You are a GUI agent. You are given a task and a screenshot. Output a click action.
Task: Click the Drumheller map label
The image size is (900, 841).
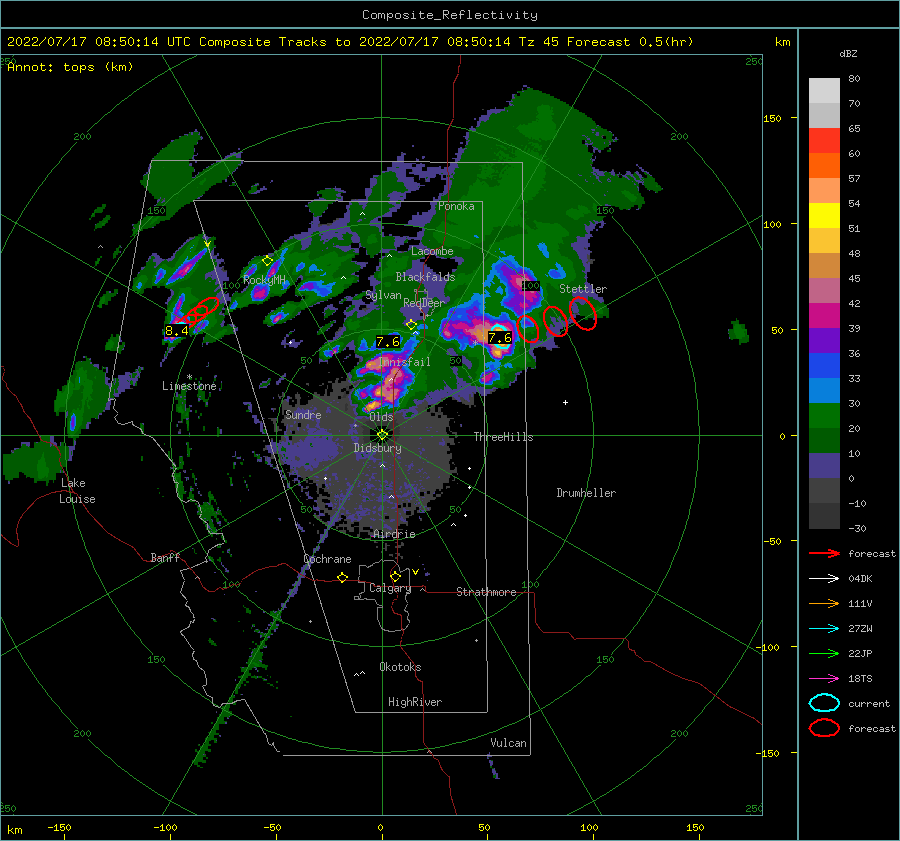click(x=586, y=493)
